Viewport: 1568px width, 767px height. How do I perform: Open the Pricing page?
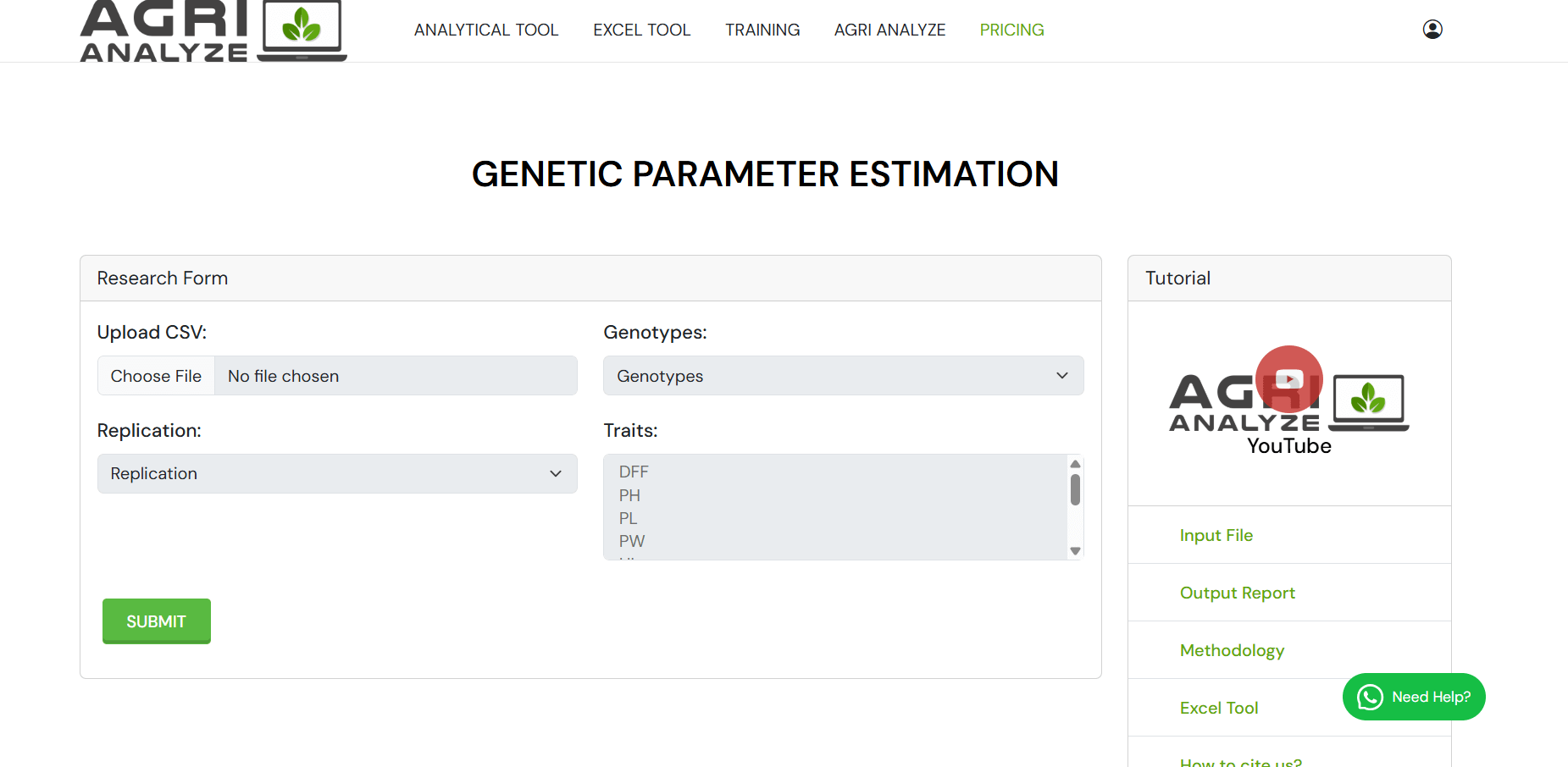[x=1011, y=30]
